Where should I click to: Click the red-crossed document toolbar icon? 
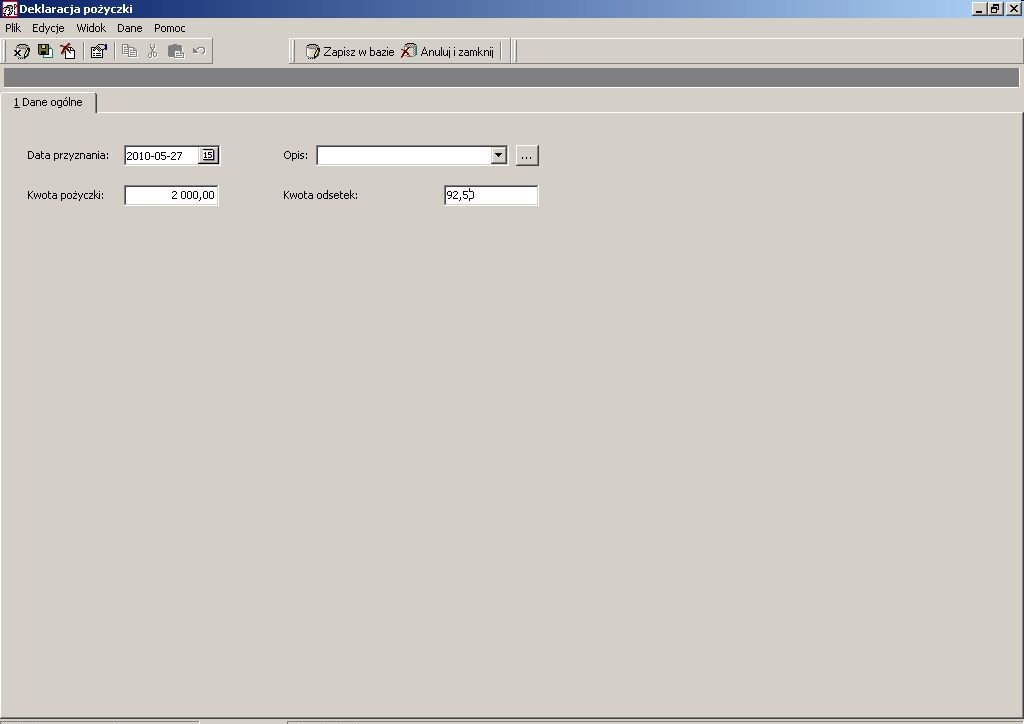[68, 51]
